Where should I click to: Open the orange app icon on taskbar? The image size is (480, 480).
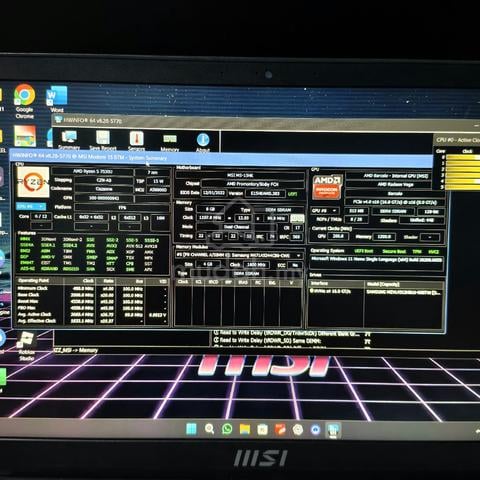(x=280, y=429)
